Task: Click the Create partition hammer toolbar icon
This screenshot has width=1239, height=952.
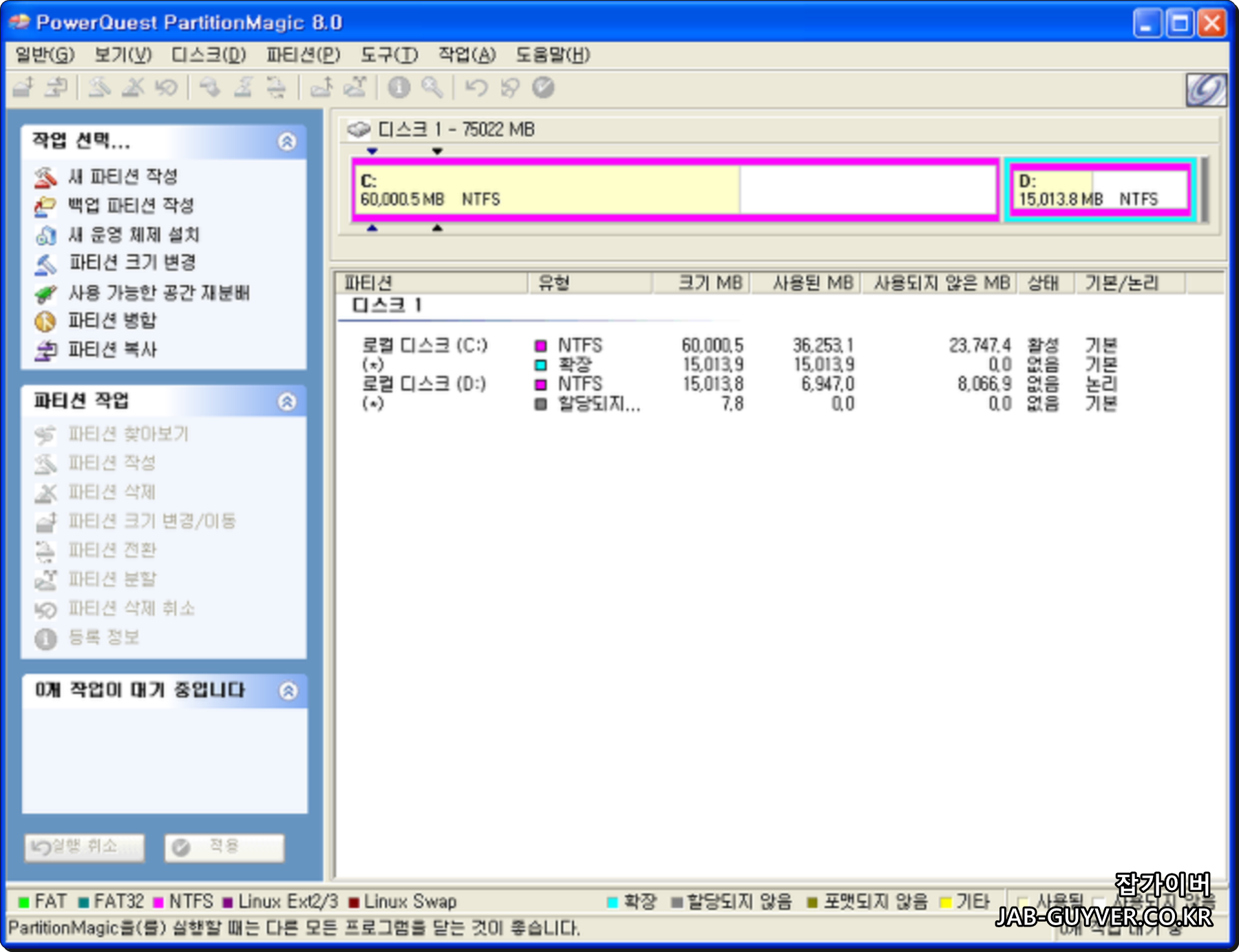Action: 100,87
